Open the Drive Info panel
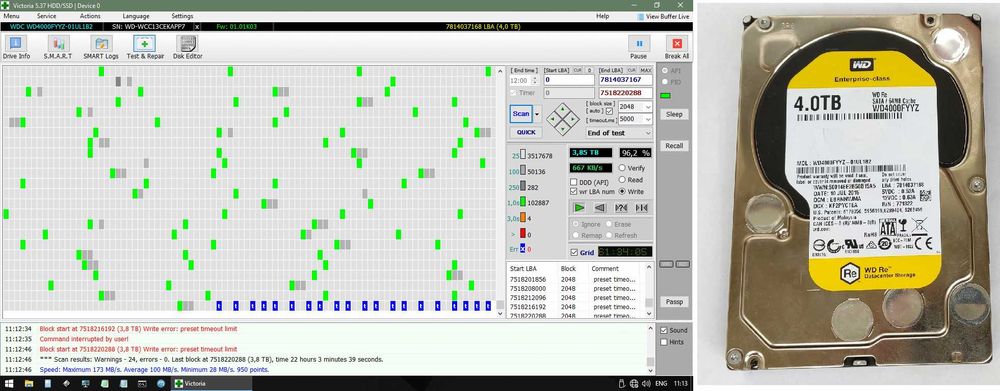 pyautogui.click(x=16, y=48)
